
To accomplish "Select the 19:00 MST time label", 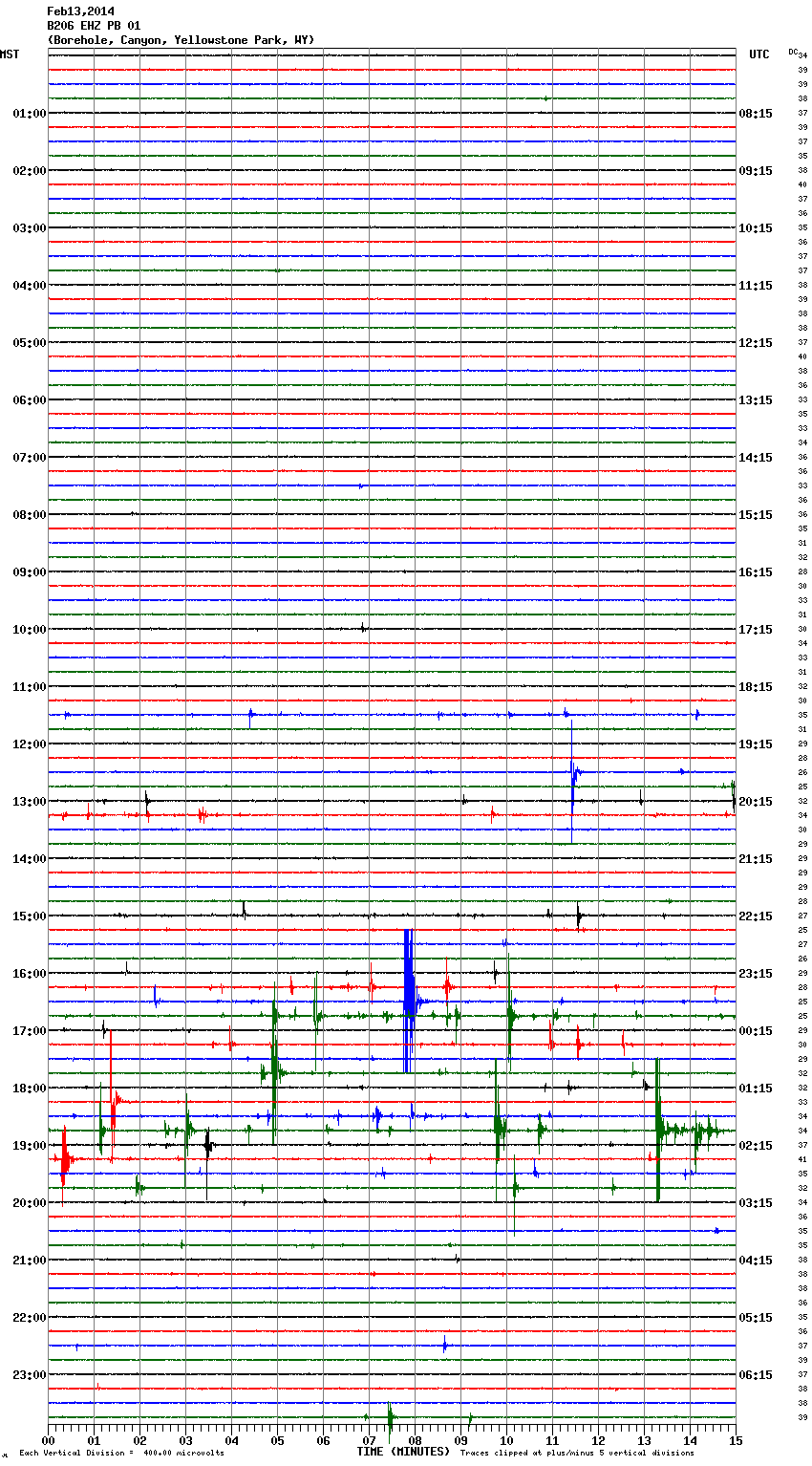I will tap(29, 1146).
